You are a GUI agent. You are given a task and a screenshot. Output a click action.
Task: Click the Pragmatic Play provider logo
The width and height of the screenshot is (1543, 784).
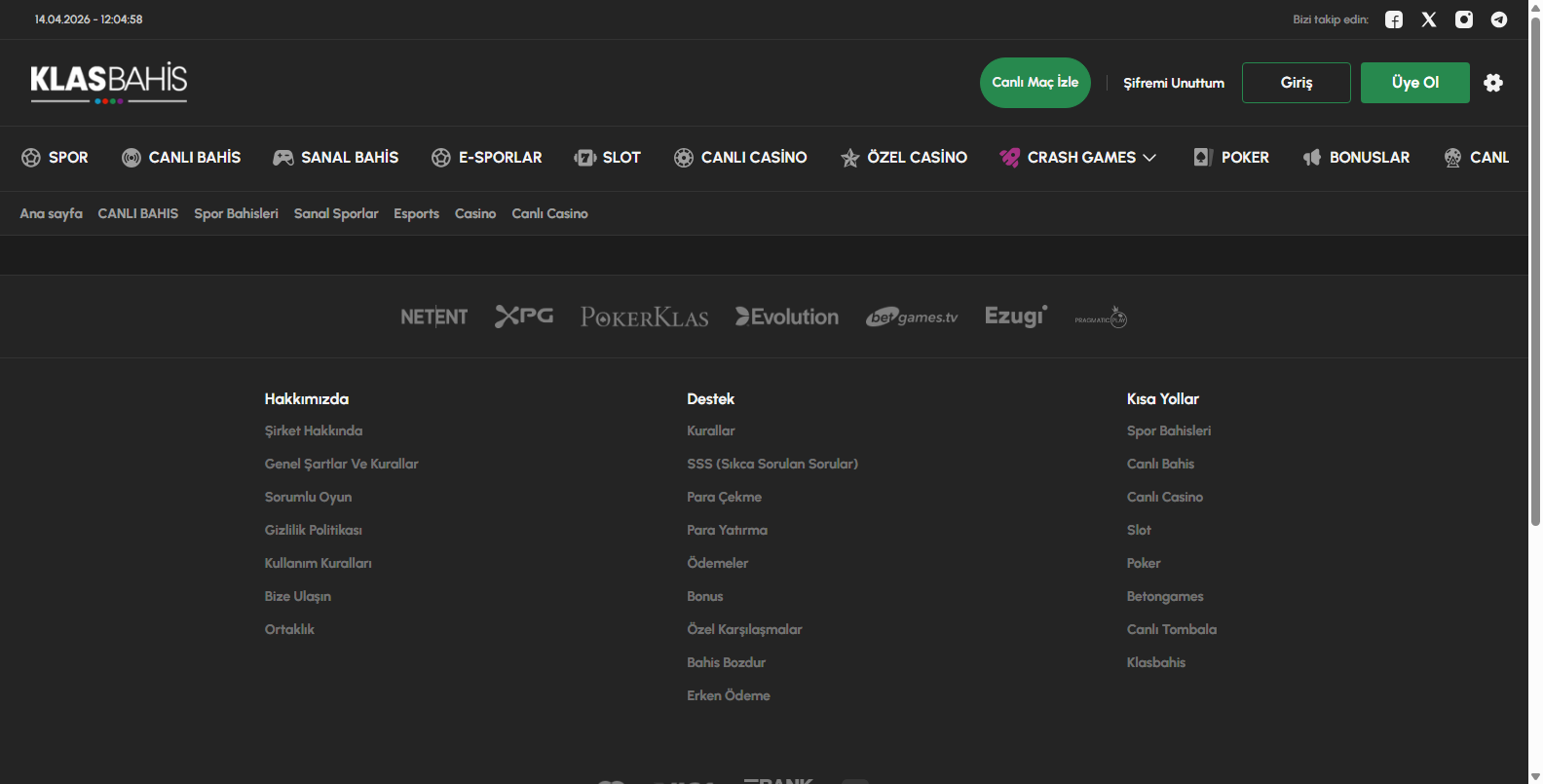click(1101, 317)
